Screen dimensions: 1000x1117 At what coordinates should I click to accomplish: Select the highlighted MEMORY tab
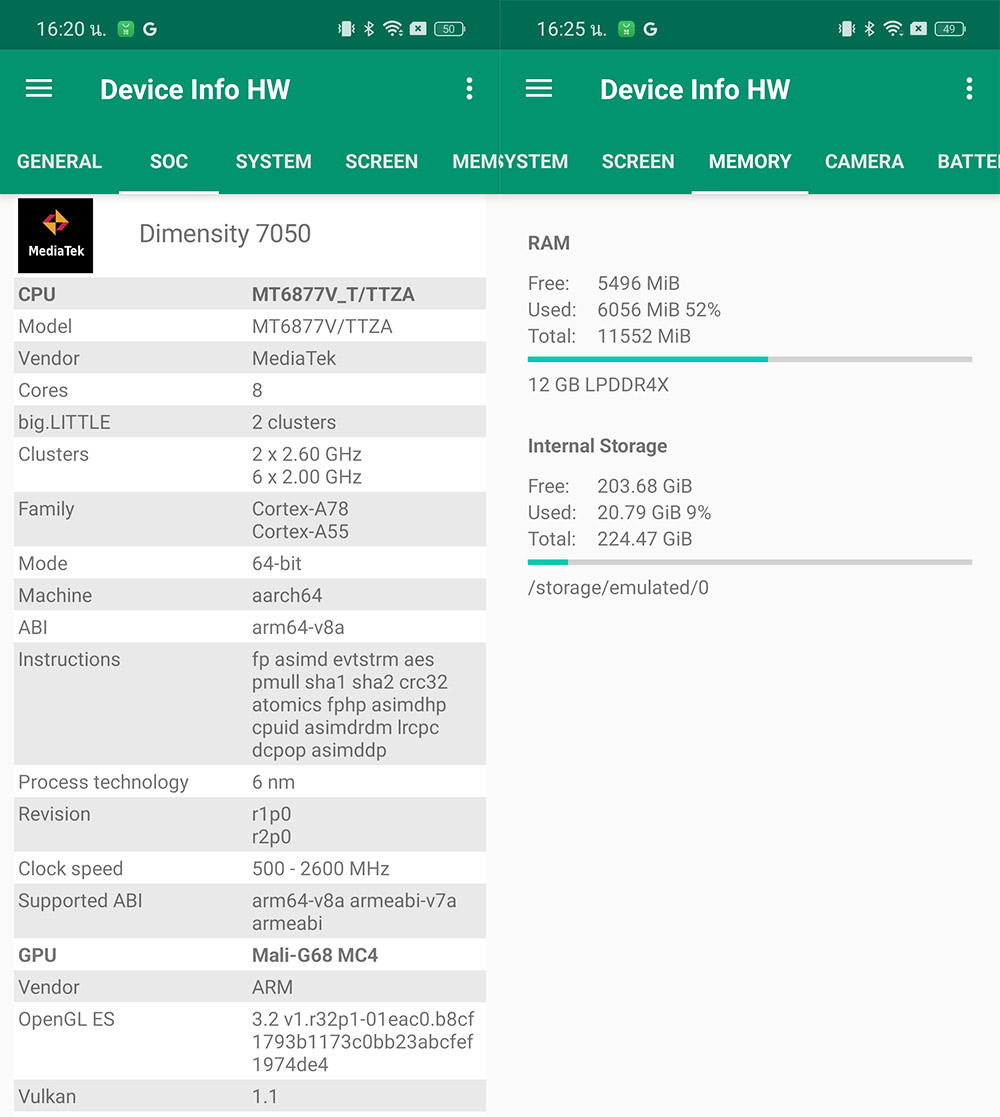tap(750, 162)
